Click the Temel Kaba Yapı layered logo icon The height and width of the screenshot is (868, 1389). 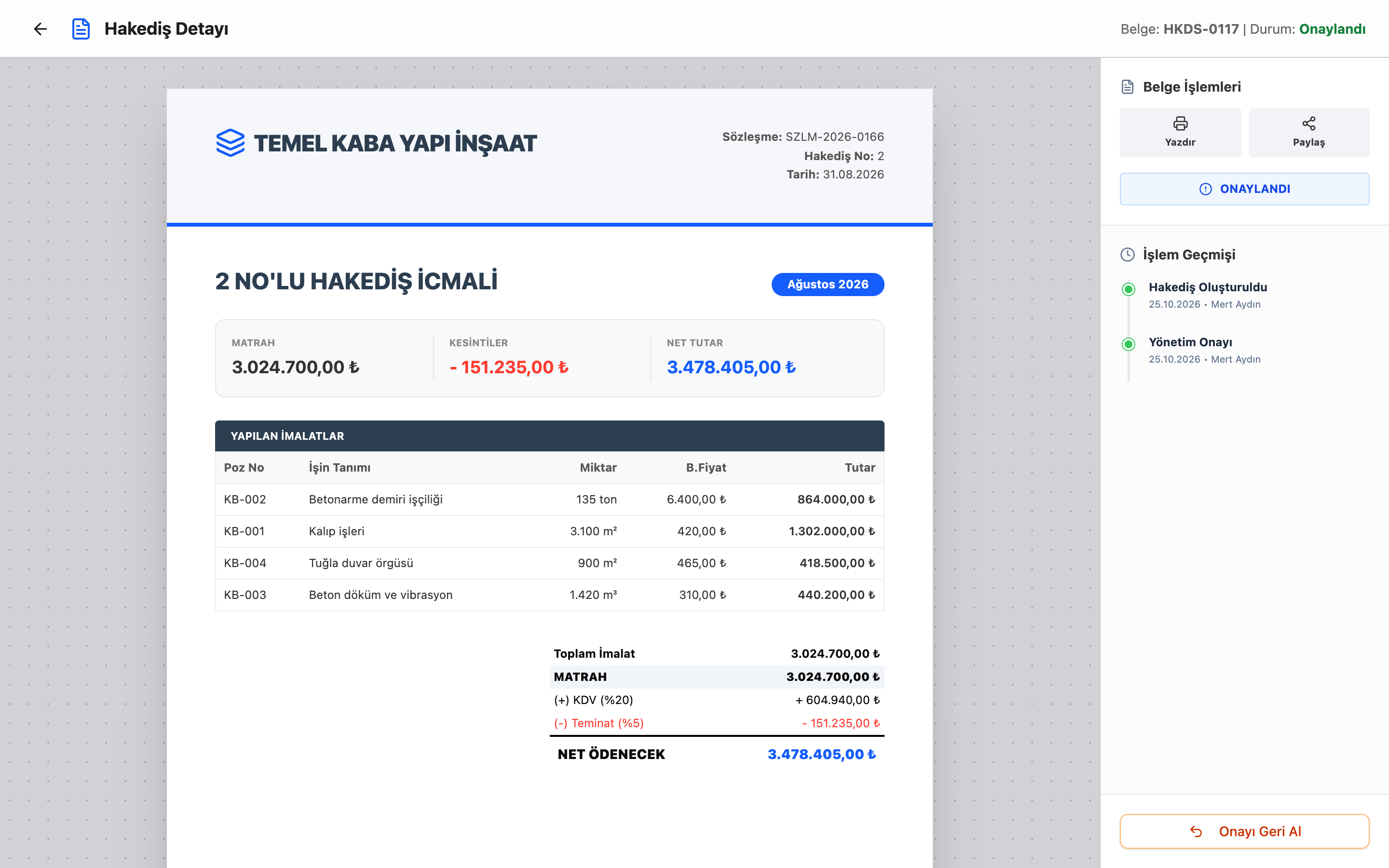230,143
